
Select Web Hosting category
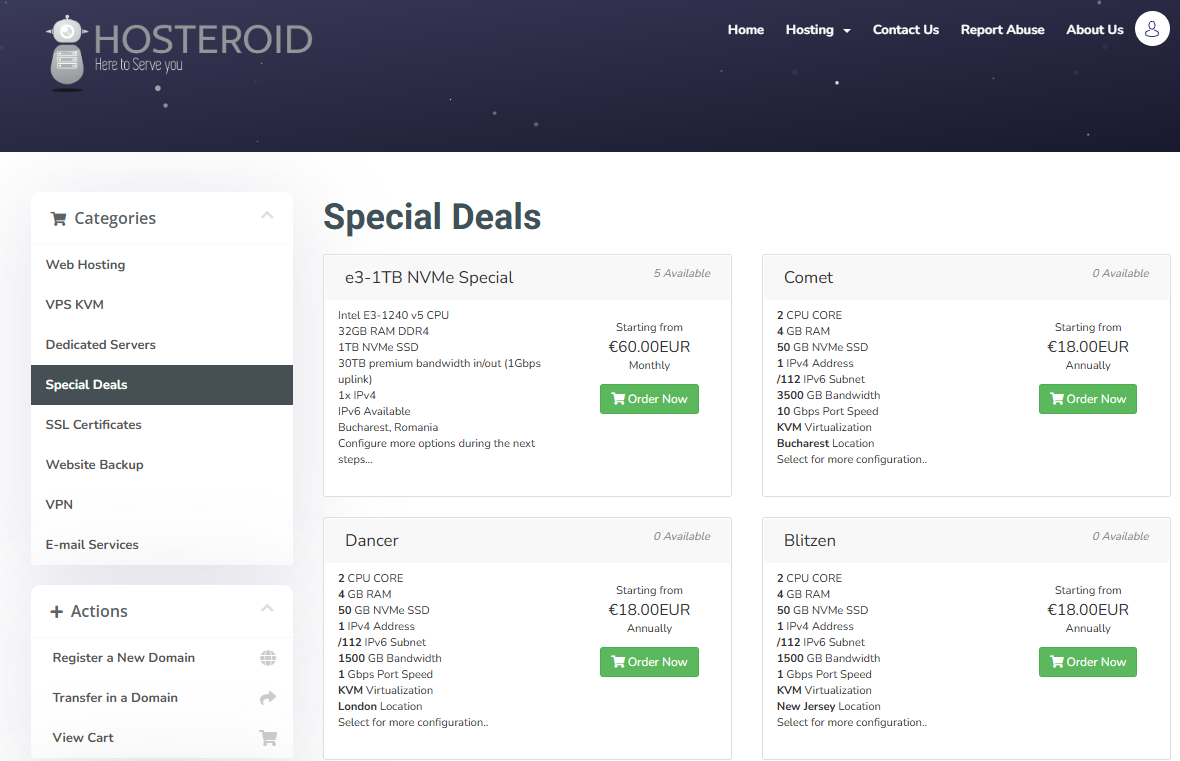162,265
